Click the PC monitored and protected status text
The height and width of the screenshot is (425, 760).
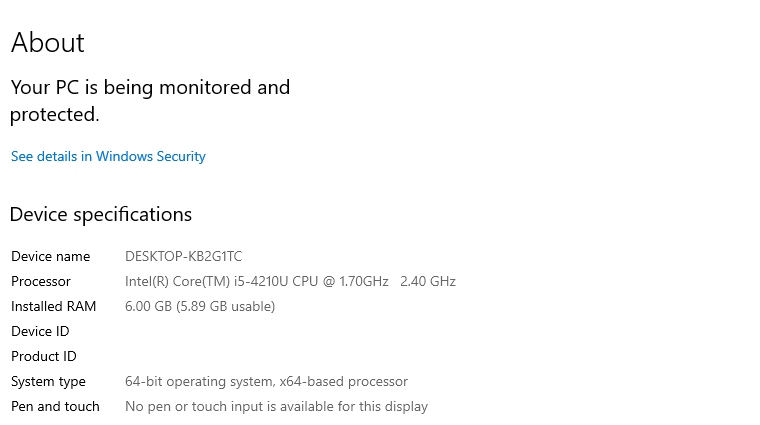pos(150,100)
